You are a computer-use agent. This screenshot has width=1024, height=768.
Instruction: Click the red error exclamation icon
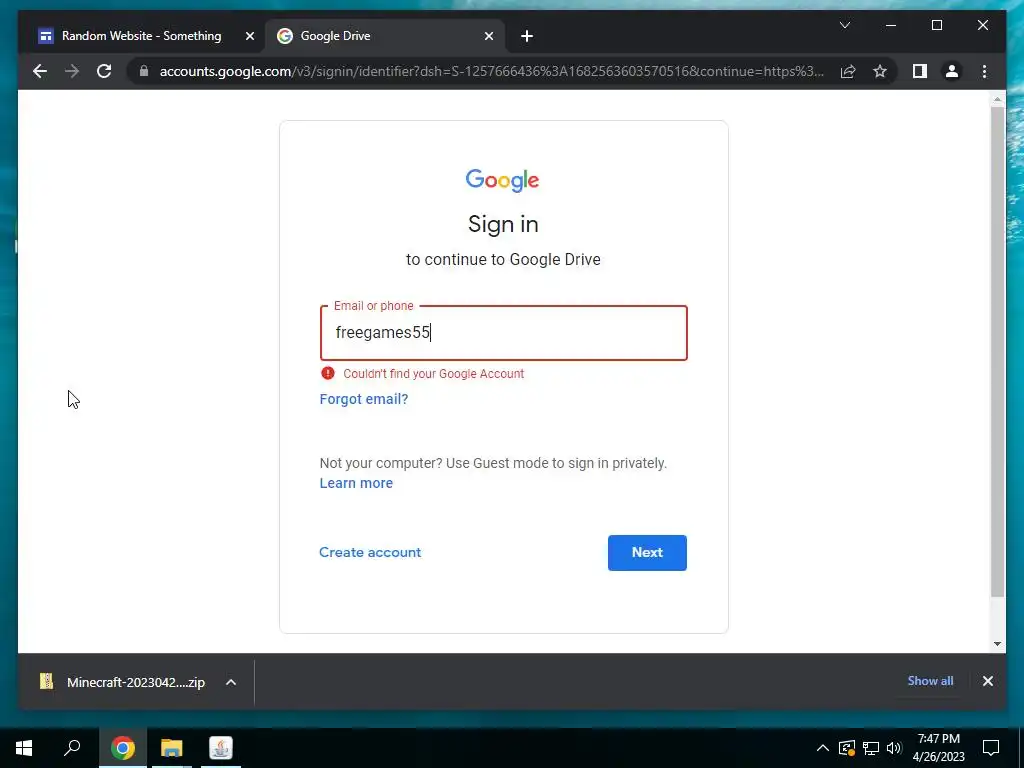328,373
